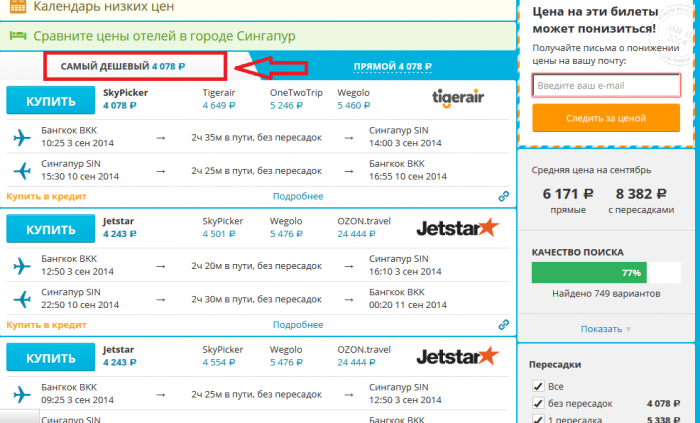
Task: Toggle the 'Все' transfers checkbox
Action: point(539,386)
